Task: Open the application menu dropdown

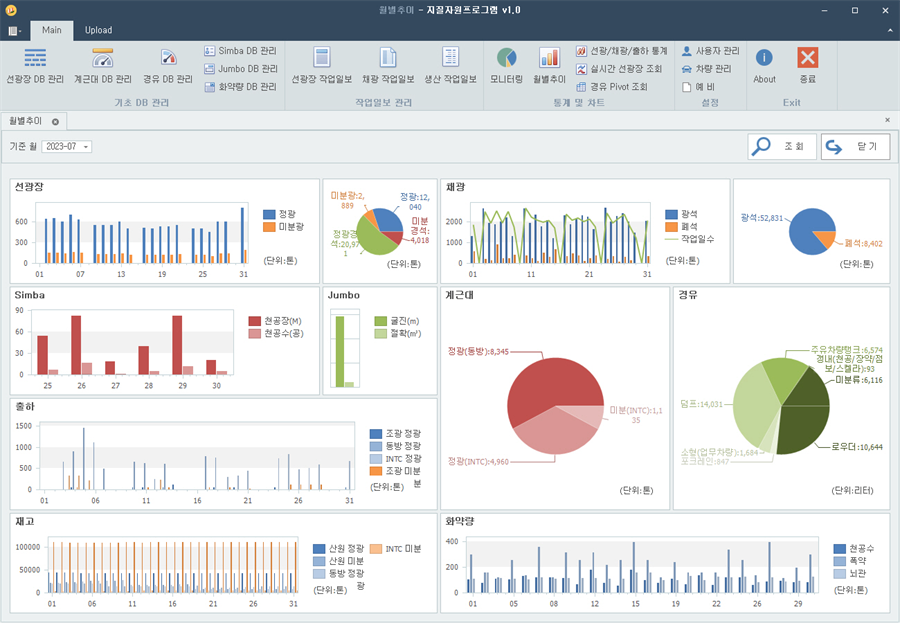Action: (15, 31)
